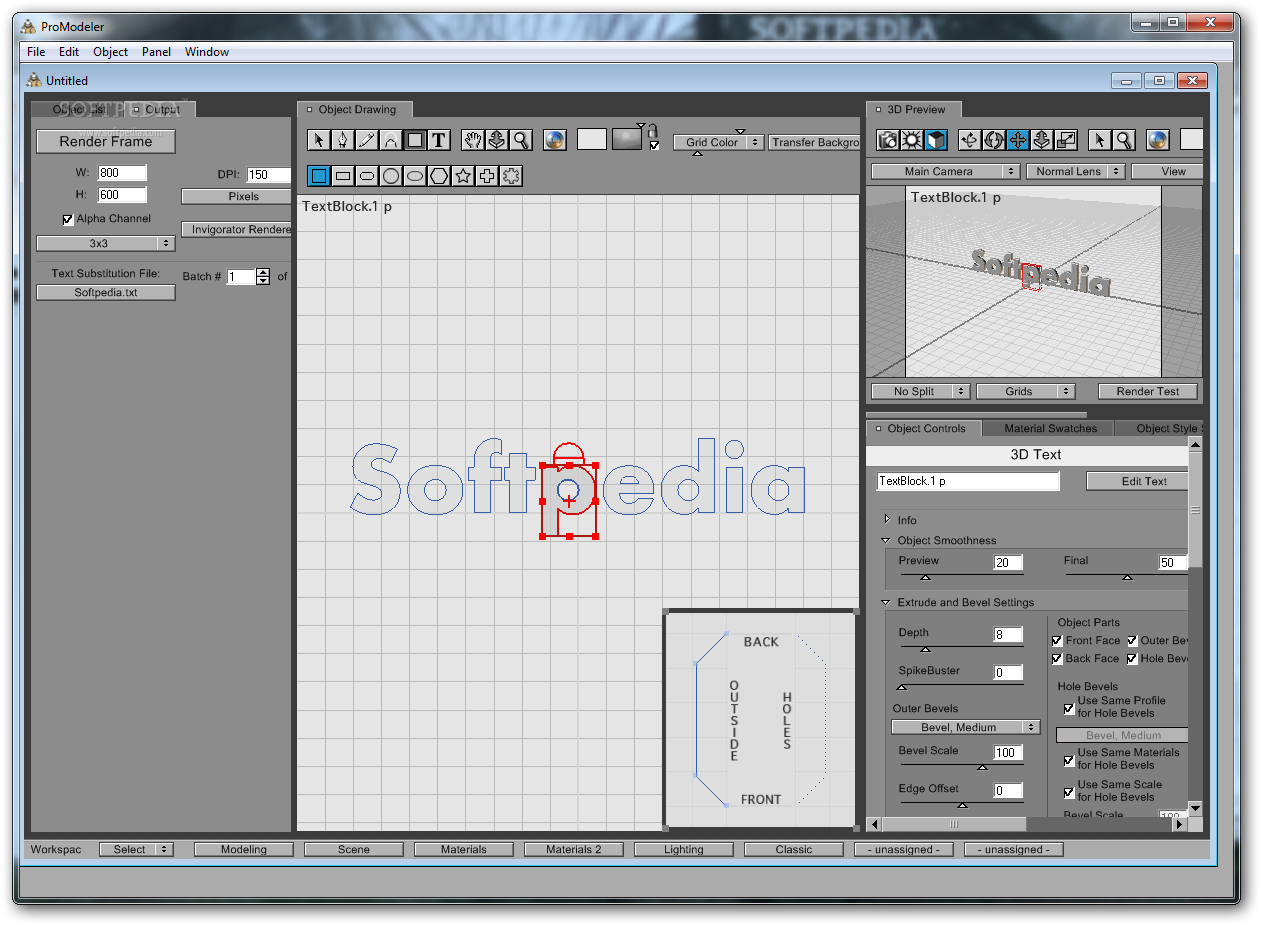This screenshot has width=1261, height=925.
Task: Select the magnifier zoom tool in Object Drawing
Action: (521, 140)
